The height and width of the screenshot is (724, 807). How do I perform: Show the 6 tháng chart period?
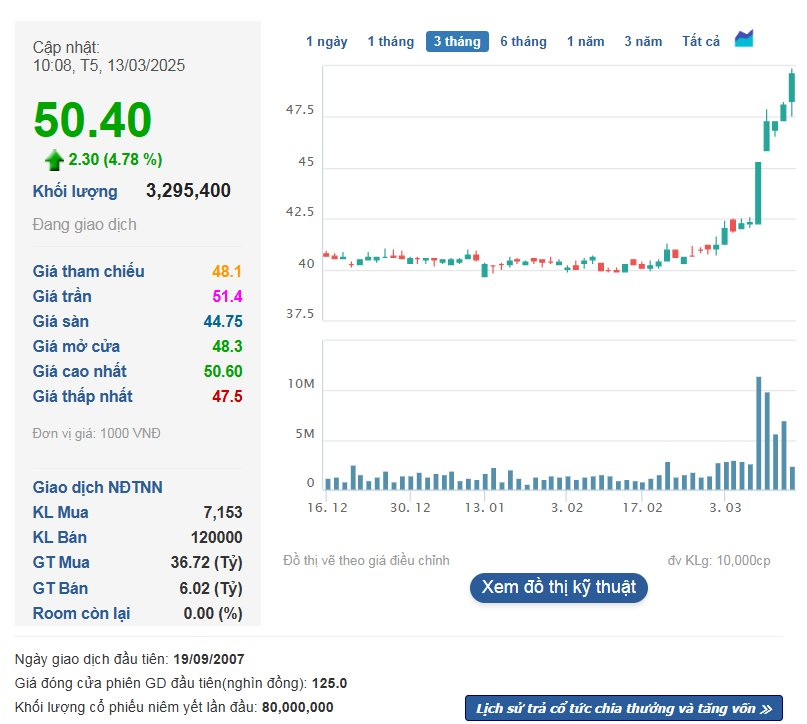pos(523,41)
